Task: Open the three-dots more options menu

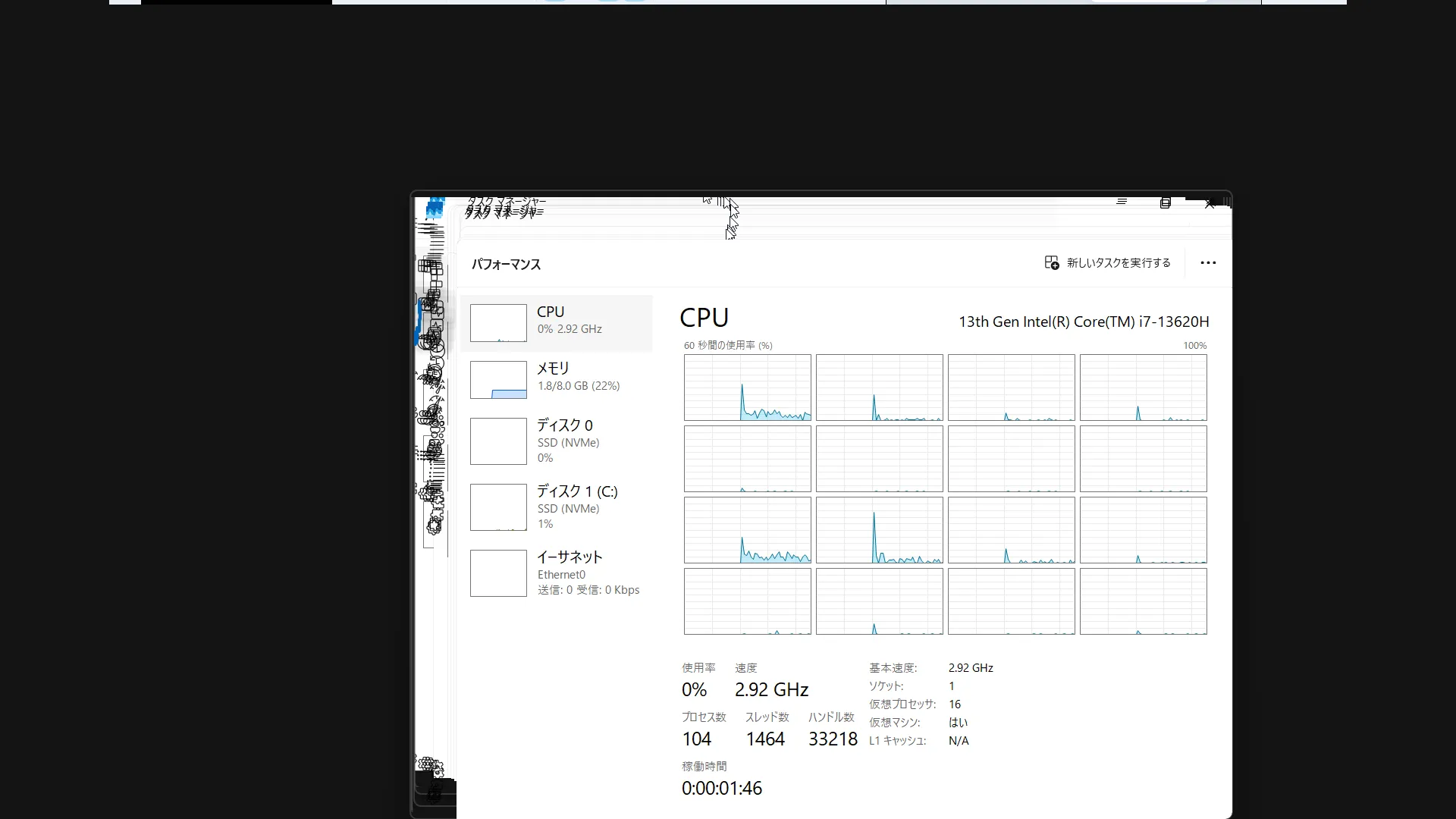Action: (1208, 262)
